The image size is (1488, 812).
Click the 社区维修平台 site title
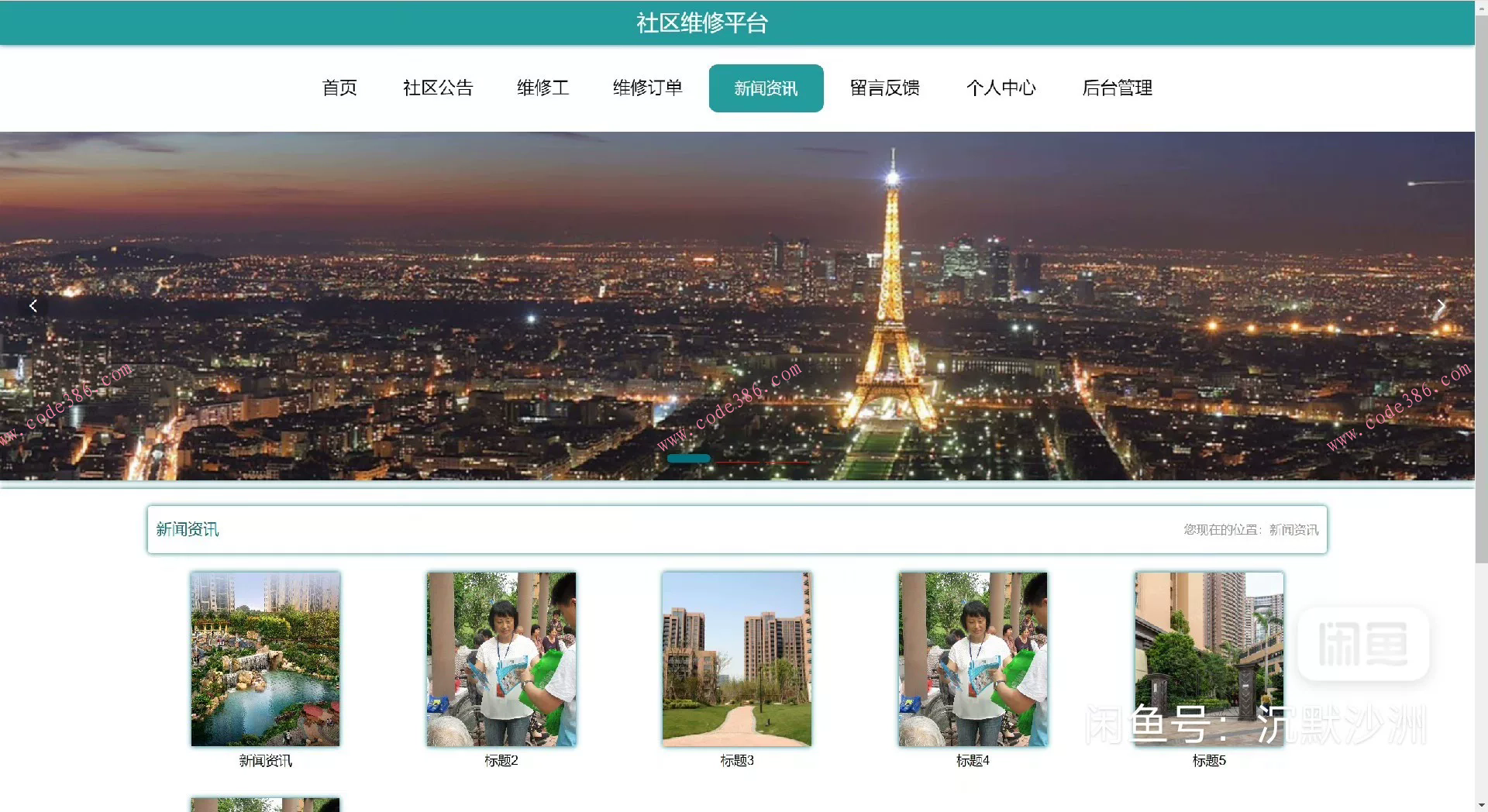[702, 23]
